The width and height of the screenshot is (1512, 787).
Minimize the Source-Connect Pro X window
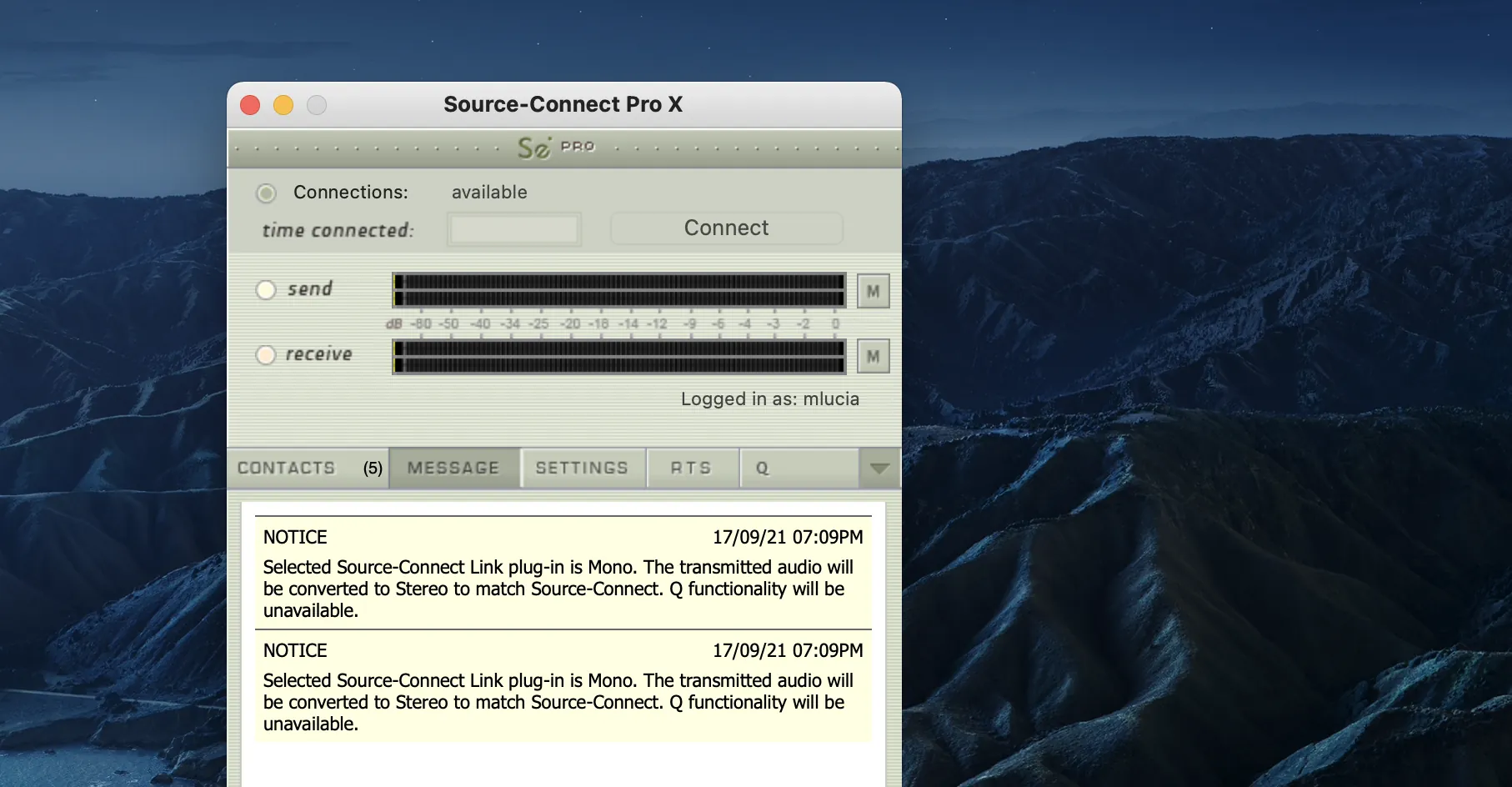pos(283,105)
